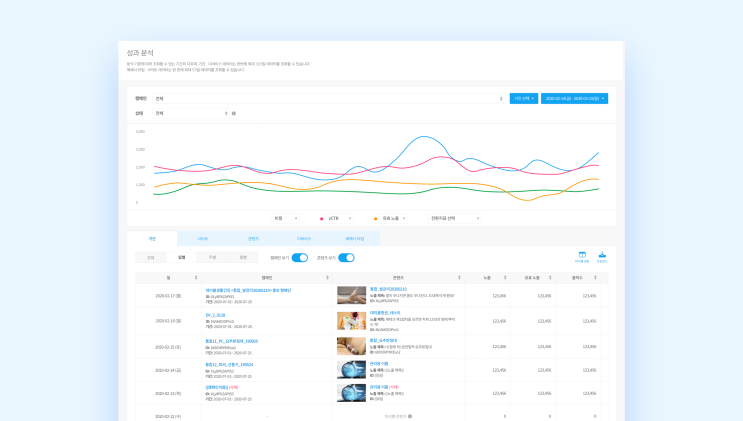Switch to the 사이트 tab

(203, 238)
